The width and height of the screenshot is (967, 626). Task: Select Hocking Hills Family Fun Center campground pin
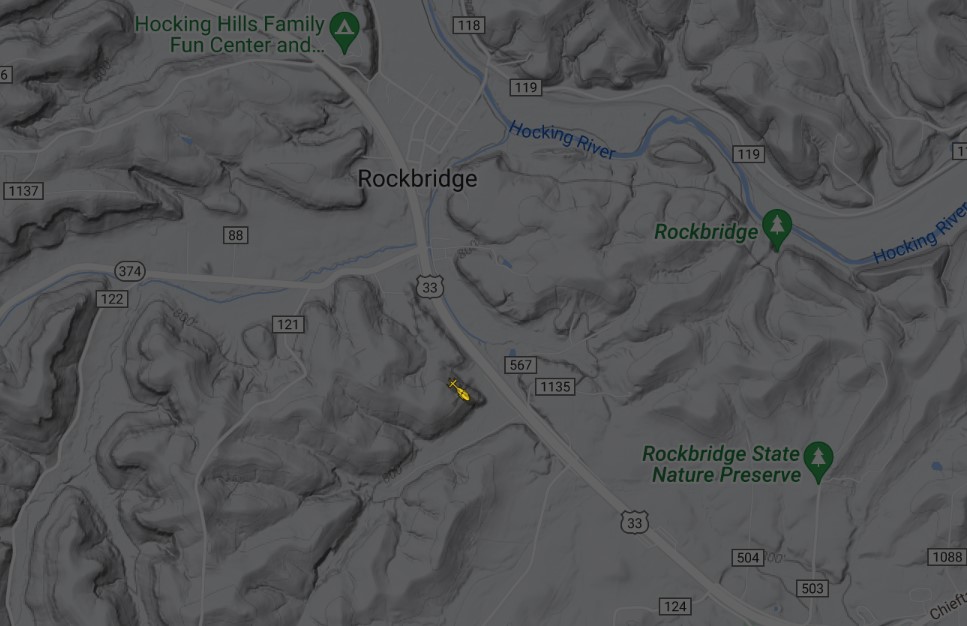tap(344, 32)
